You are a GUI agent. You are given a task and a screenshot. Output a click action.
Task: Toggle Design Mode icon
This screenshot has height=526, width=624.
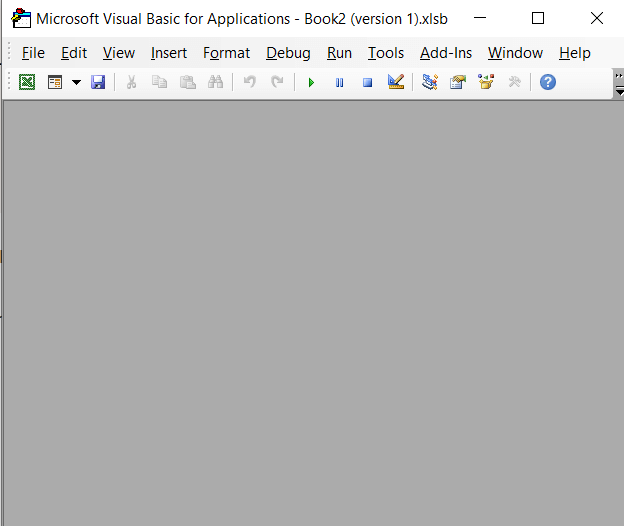(396, 82)
